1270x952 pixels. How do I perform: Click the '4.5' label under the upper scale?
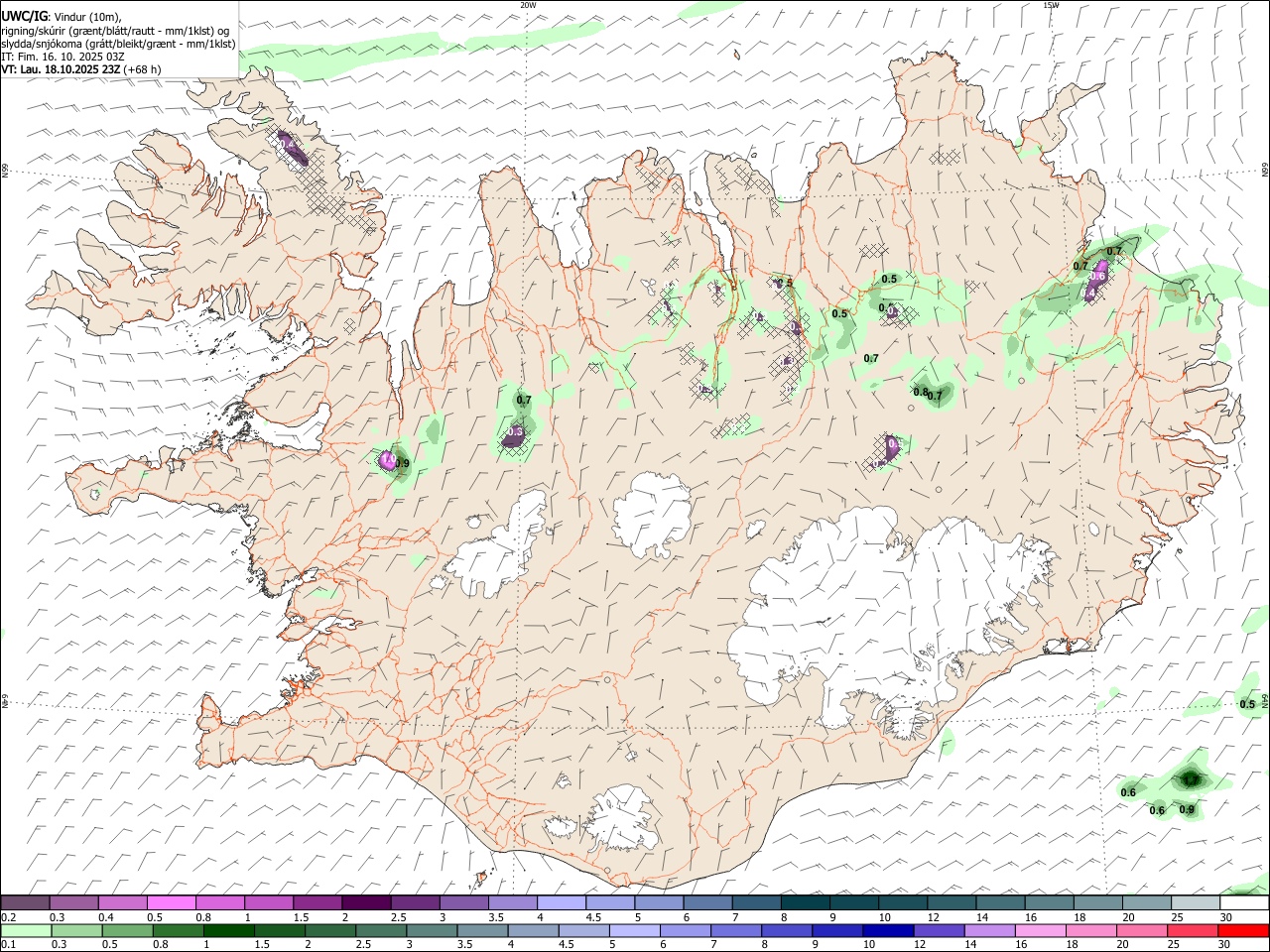point(593,917)
